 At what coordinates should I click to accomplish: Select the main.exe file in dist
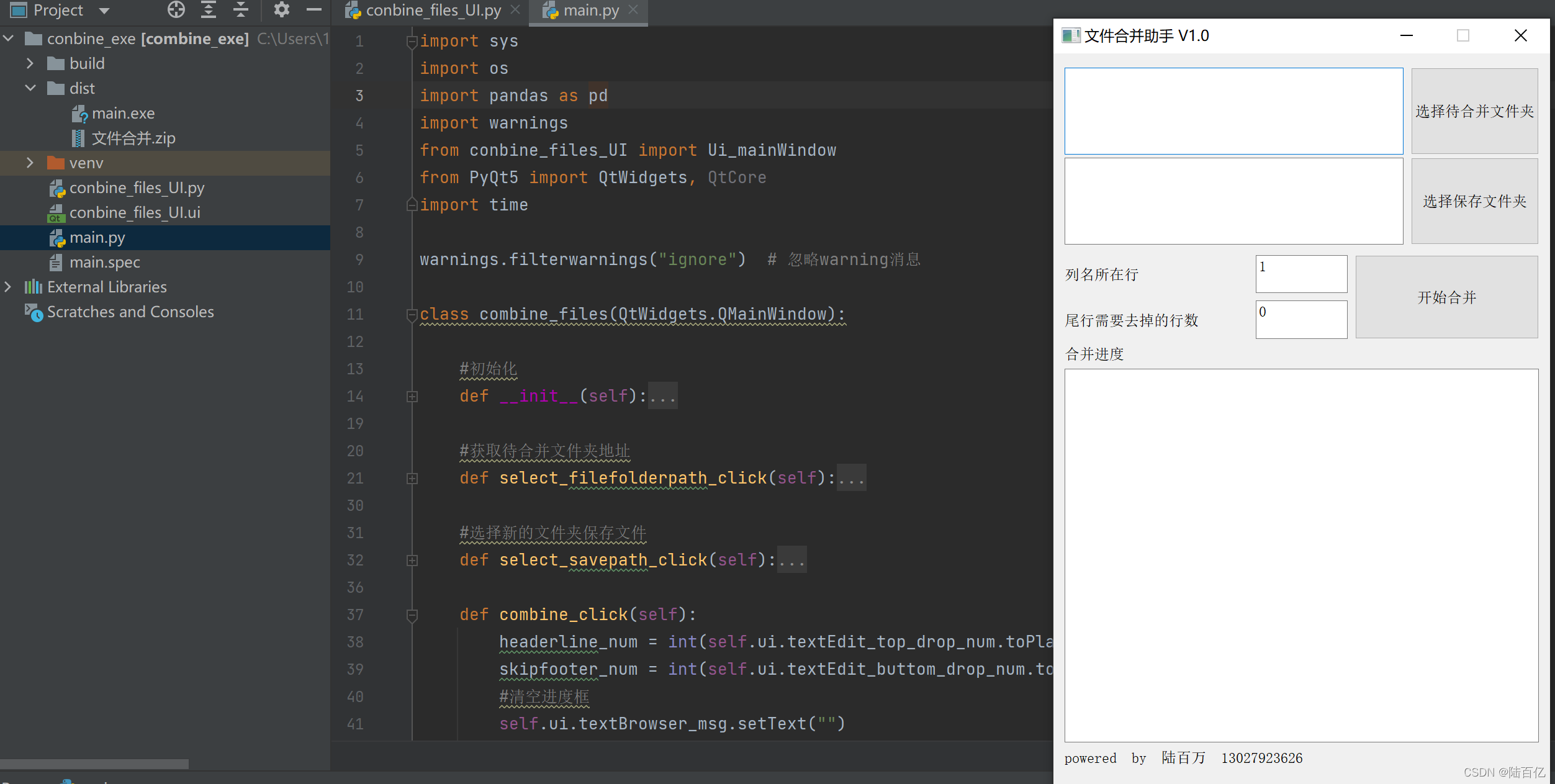pos(123,114)
